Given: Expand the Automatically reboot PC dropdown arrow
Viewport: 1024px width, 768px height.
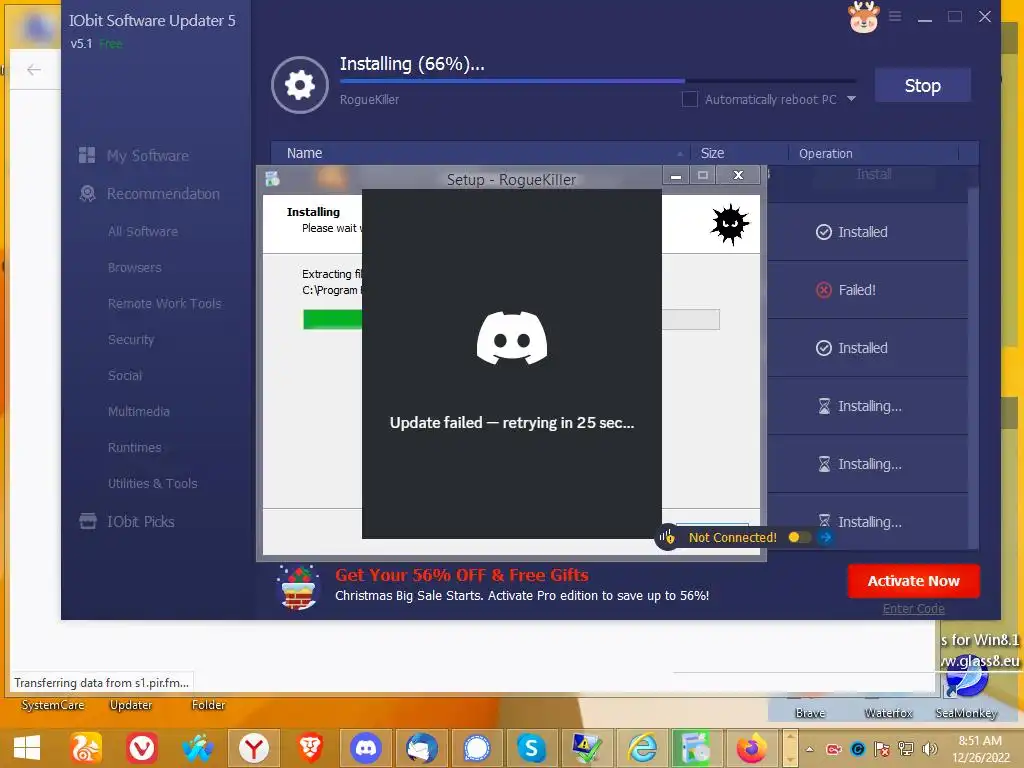Looking at the screenshot, I should [851, 99].
